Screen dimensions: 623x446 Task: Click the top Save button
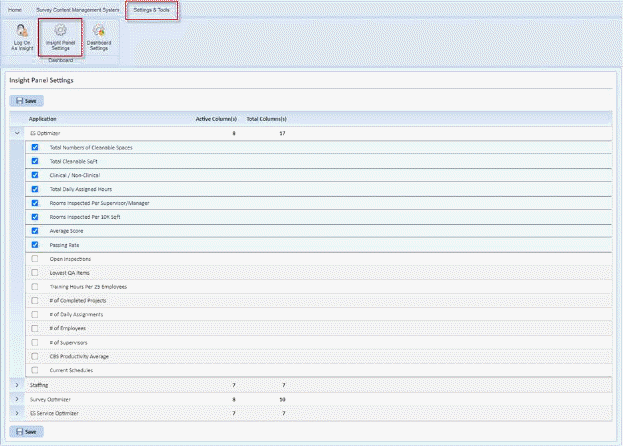pyautogui.click(x=26, y=101)
